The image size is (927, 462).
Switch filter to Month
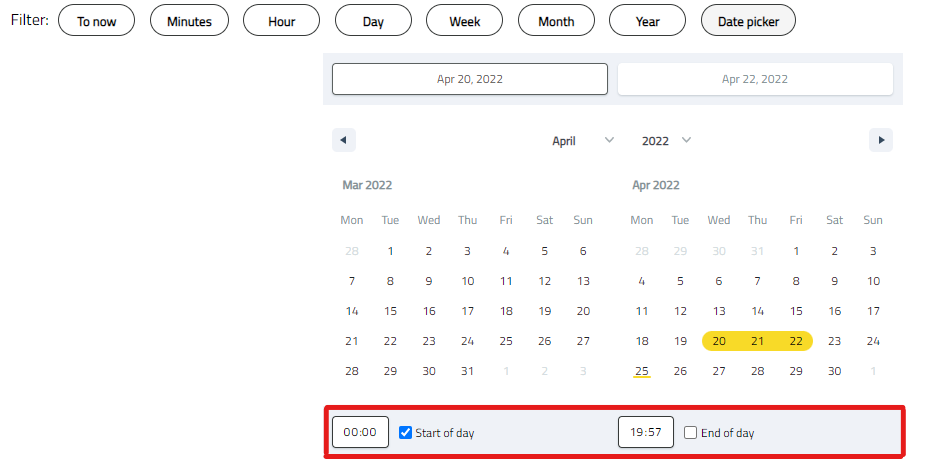(x=556, y=21)
